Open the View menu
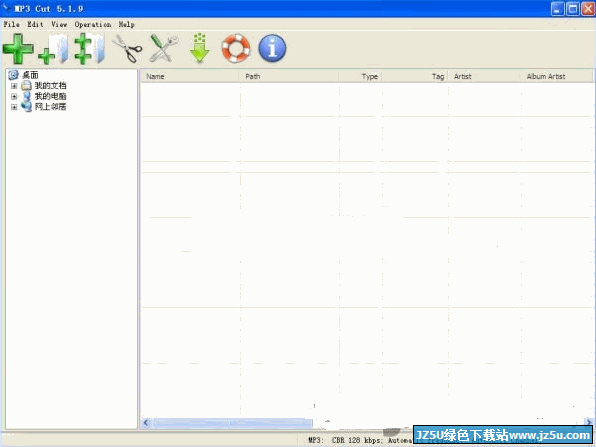The width and height of the screenshot is (596, 447). [x=59, y=24]
